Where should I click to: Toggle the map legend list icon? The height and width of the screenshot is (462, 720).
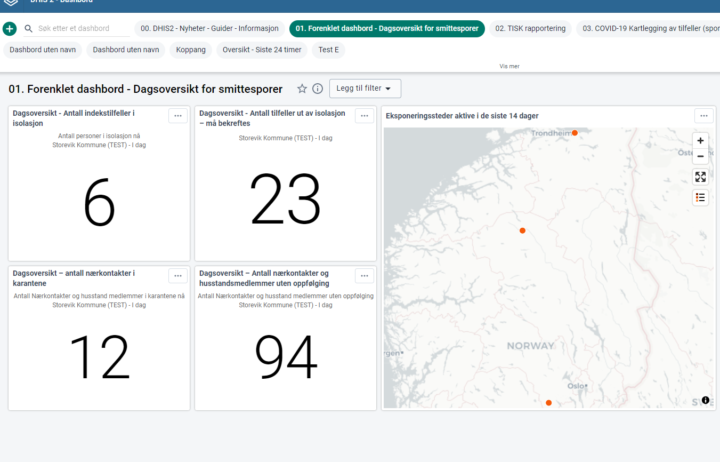tap(700, 197)
